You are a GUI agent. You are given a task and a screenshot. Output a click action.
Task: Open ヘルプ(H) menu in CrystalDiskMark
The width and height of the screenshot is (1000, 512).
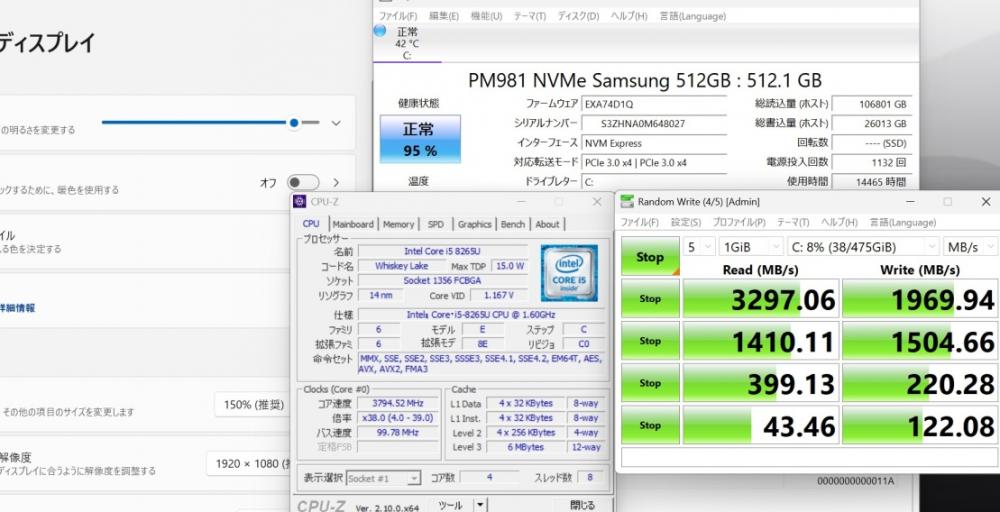(x=839, y=223)
